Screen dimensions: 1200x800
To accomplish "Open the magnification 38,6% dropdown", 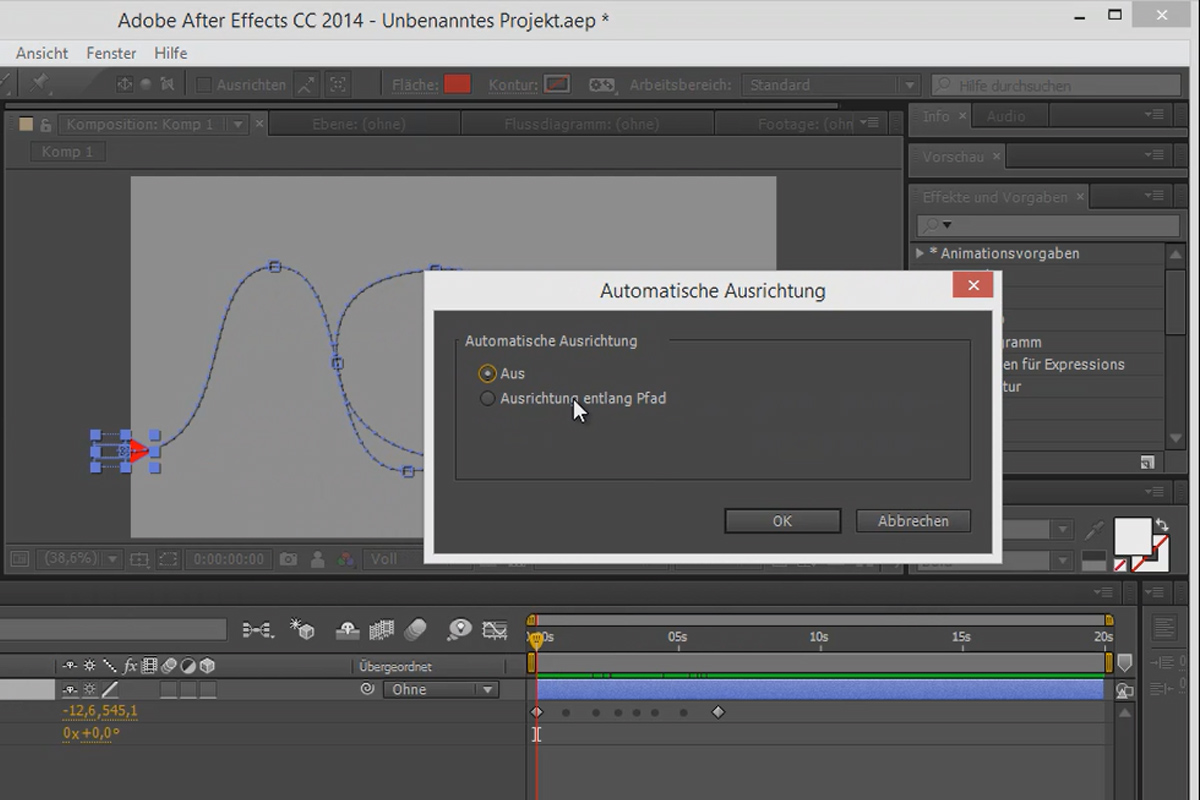I will (x=79, y=560).
